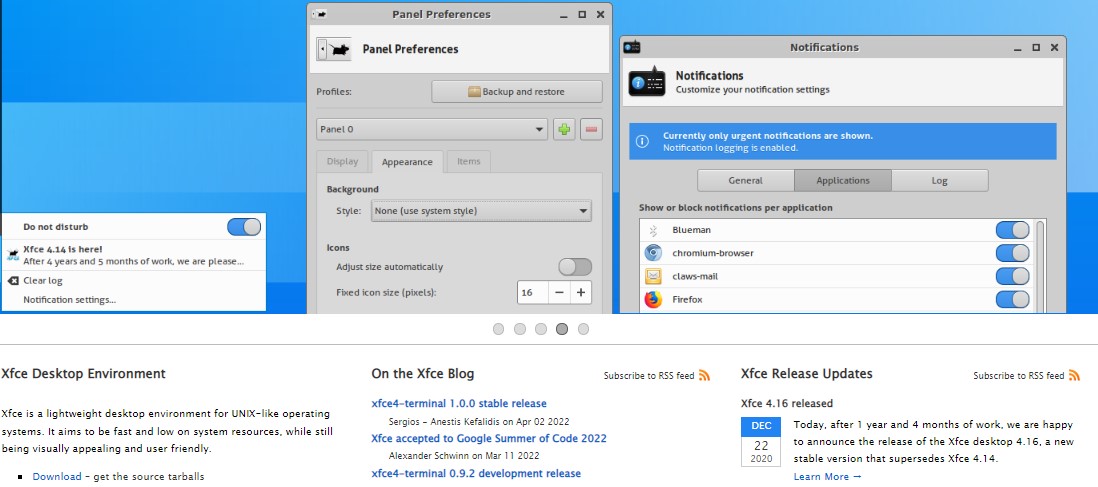Select the second carousel dot
Screen dimensions: 1098x487
(520, 329)
